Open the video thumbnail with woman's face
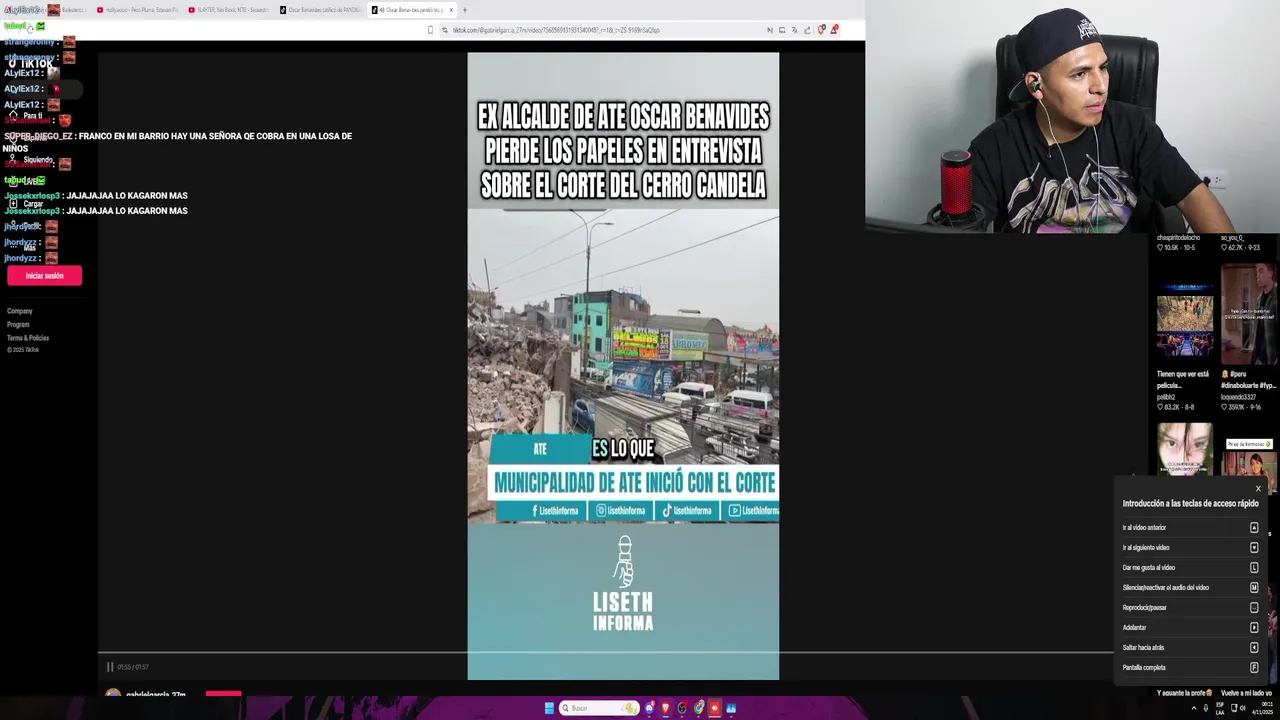The height and width of the screenshot is (720, 1280). point(1185,448)
